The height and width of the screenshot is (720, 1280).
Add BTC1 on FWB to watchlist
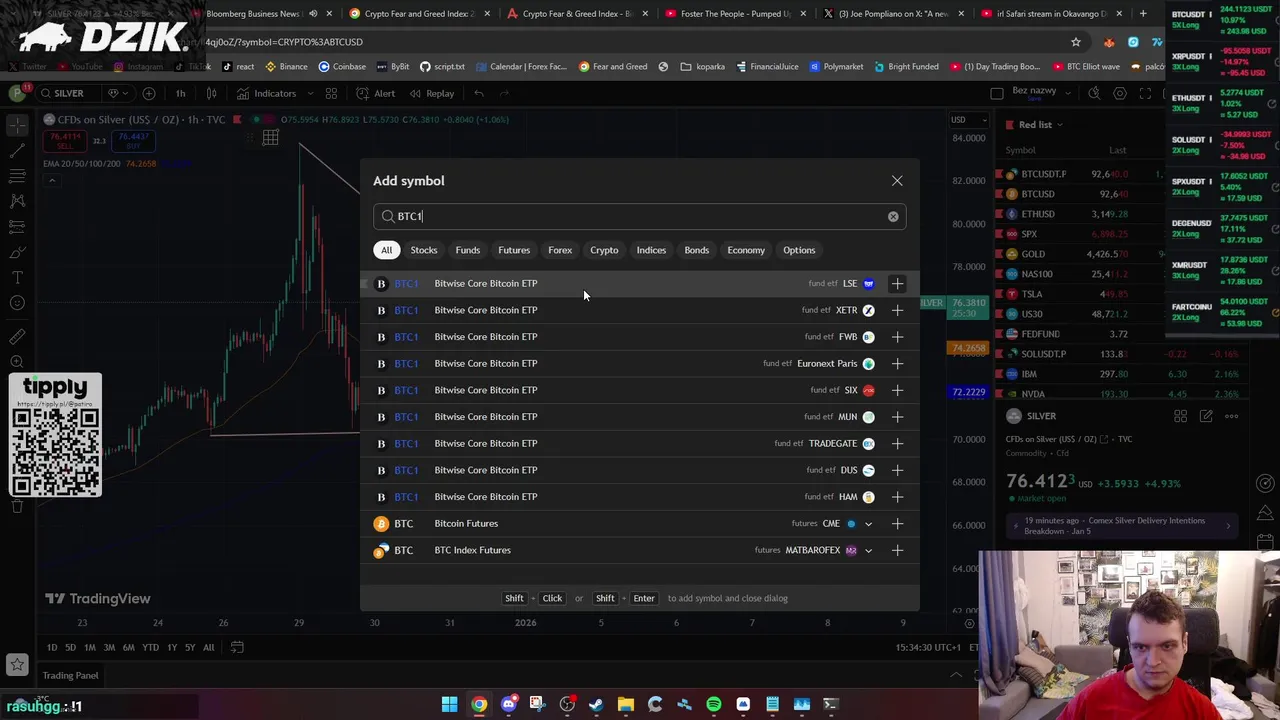tap(897, 337)
